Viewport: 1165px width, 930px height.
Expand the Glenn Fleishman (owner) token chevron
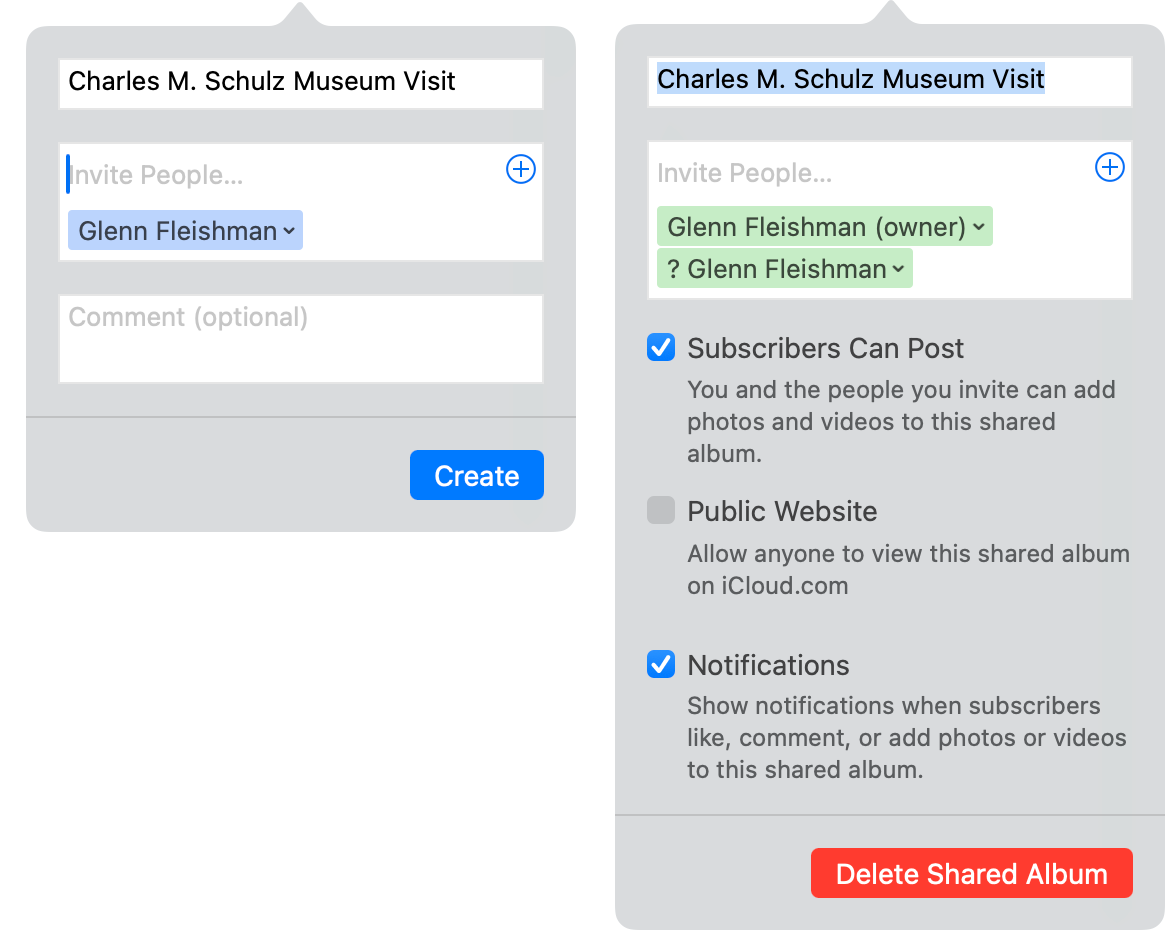click(x=979, y=227)
